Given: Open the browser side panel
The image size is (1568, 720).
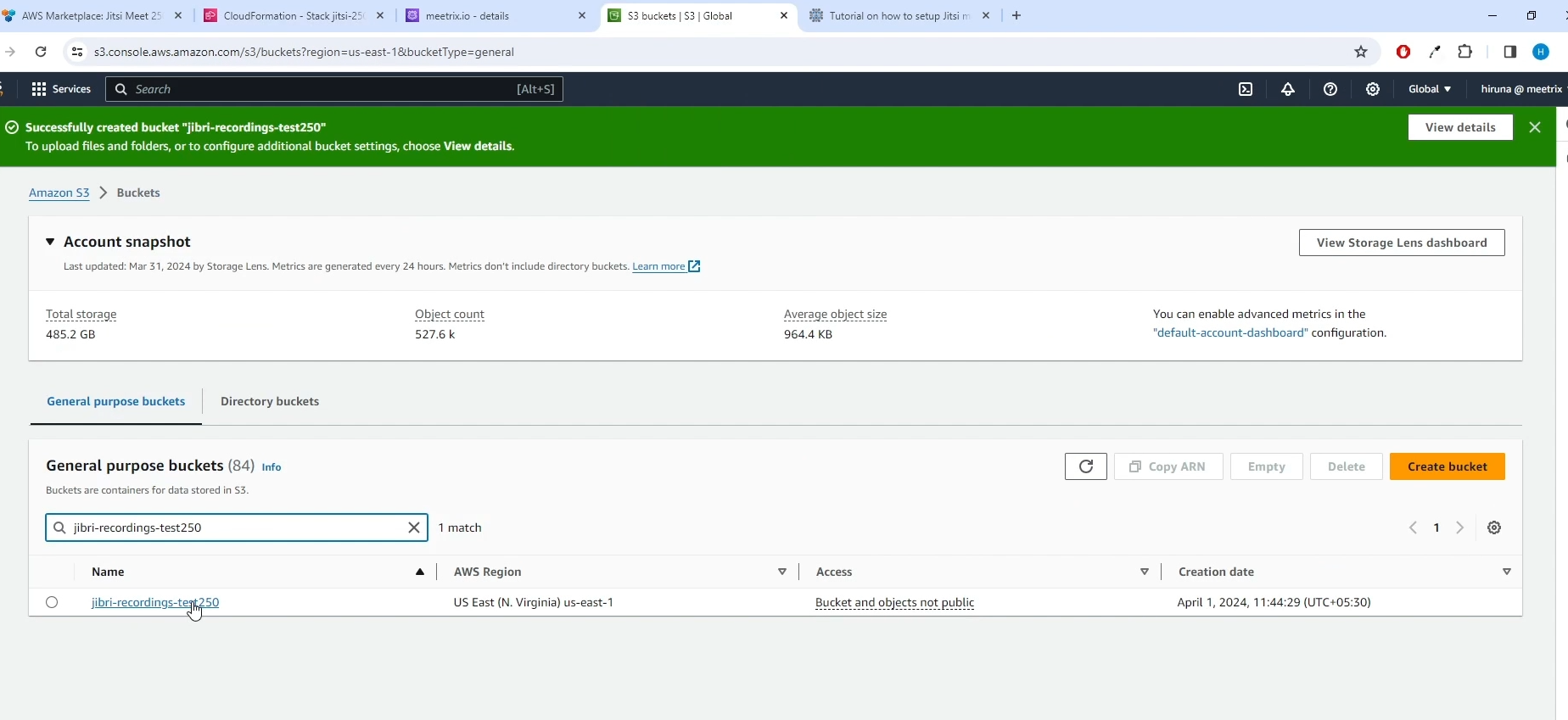Looking at the screenshot, I should 1509,52.
